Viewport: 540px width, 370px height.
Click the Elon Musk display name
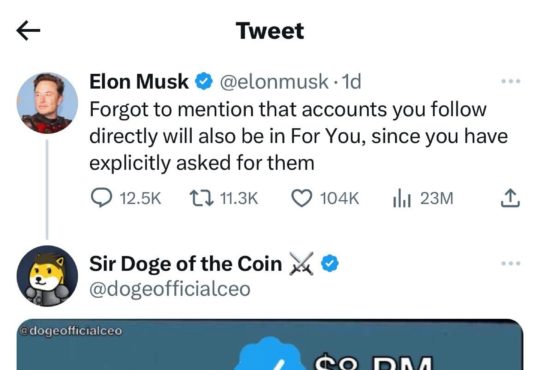coord(139,82)
